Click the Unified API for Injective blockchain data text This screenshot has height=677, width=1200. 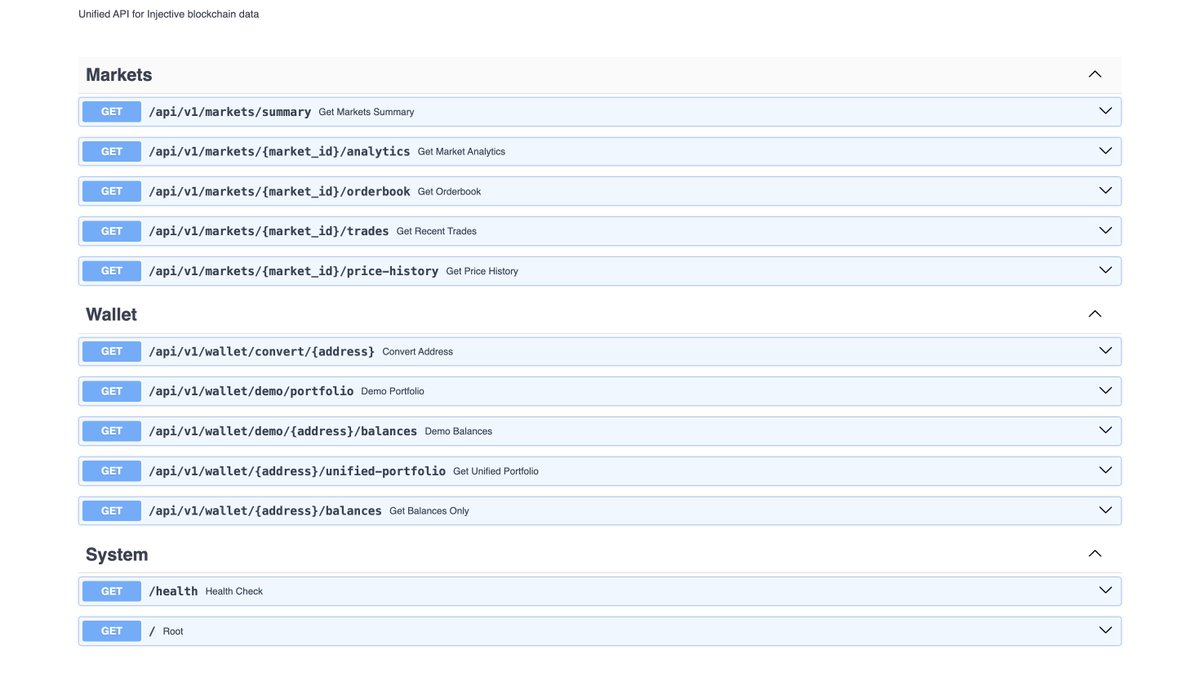(168, 11)
